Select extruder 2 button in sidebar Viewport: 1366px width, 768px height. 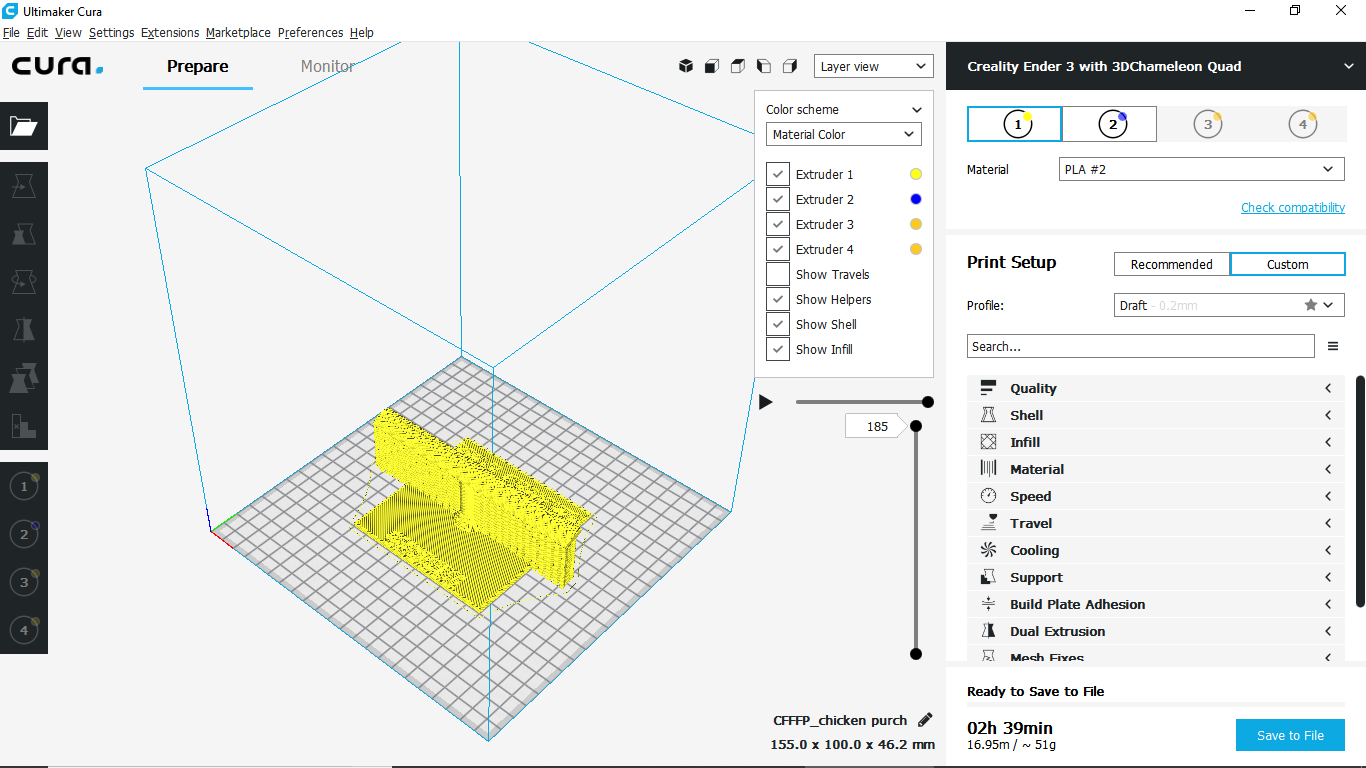24,535
